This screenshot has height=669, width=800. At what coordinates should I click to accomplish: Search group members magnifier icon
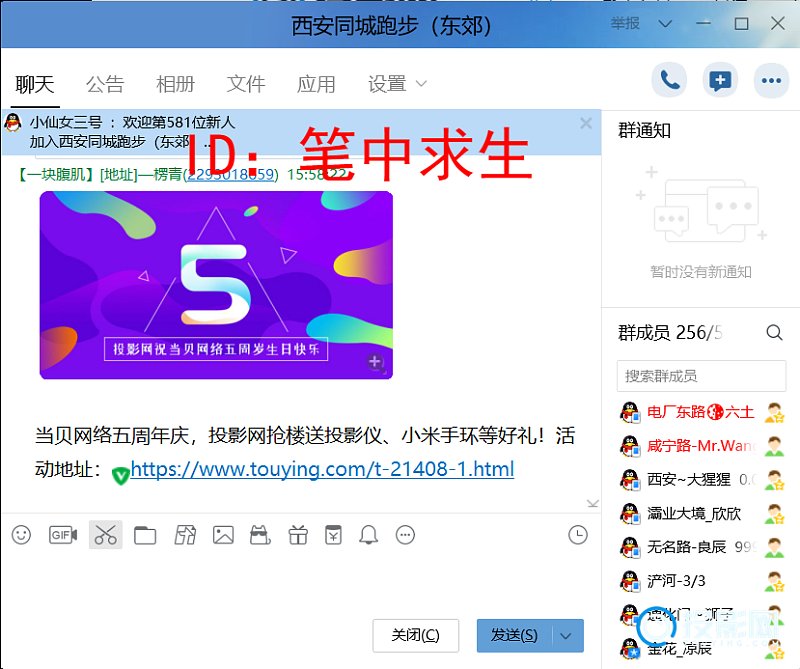[774, 333]
